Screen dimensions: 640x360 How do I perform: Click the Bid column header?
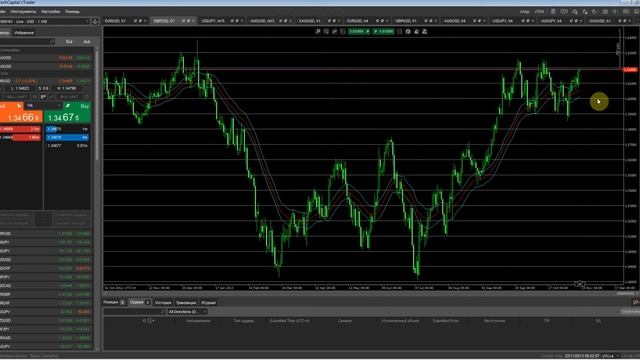click(69, 42)
